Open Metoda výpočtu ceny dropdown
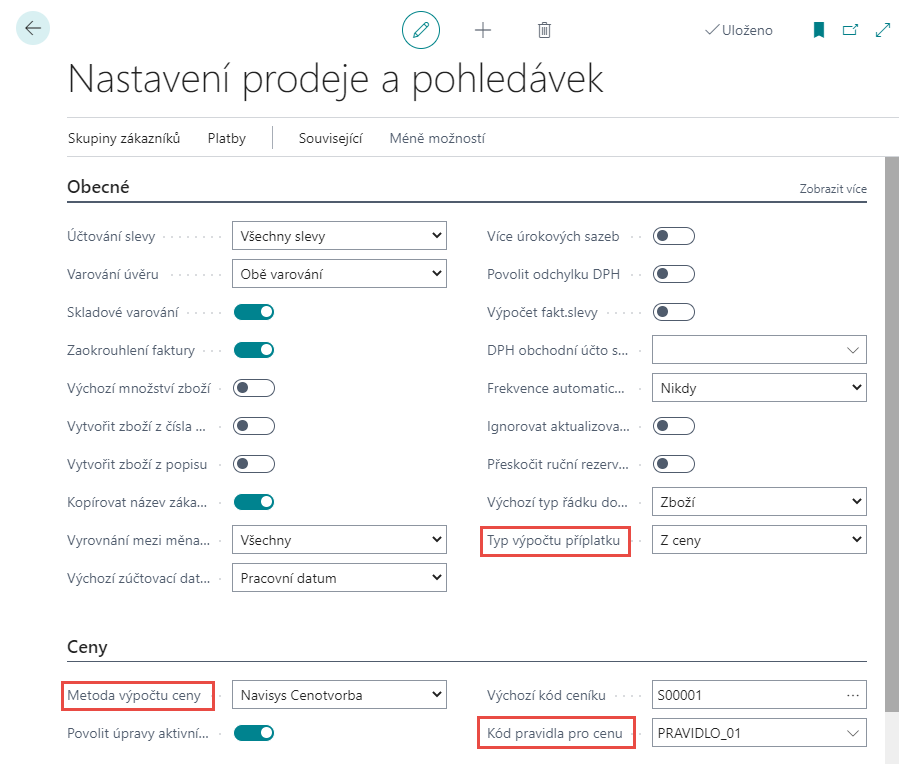This screenshot has width=904, height=764. tap(339, 695)
